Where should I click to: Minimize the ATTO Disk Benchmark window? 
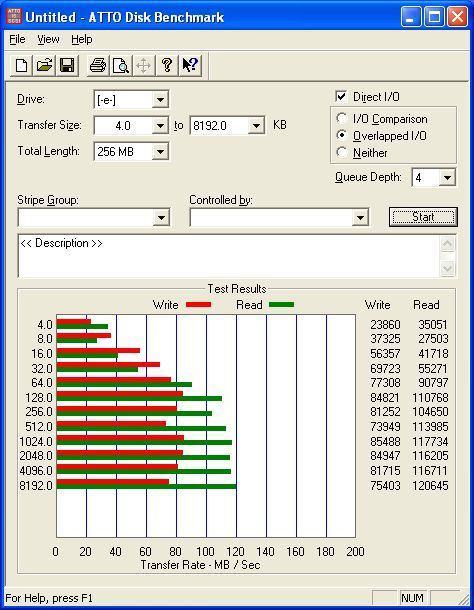pyautogui.click(x=411, y=17)
